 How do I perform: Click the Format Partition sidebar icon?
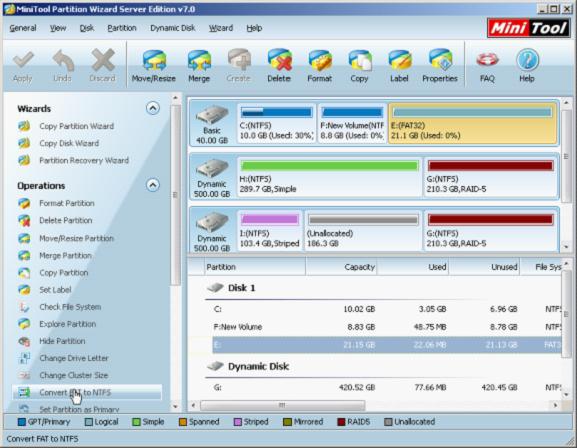(x=24, y=203)
